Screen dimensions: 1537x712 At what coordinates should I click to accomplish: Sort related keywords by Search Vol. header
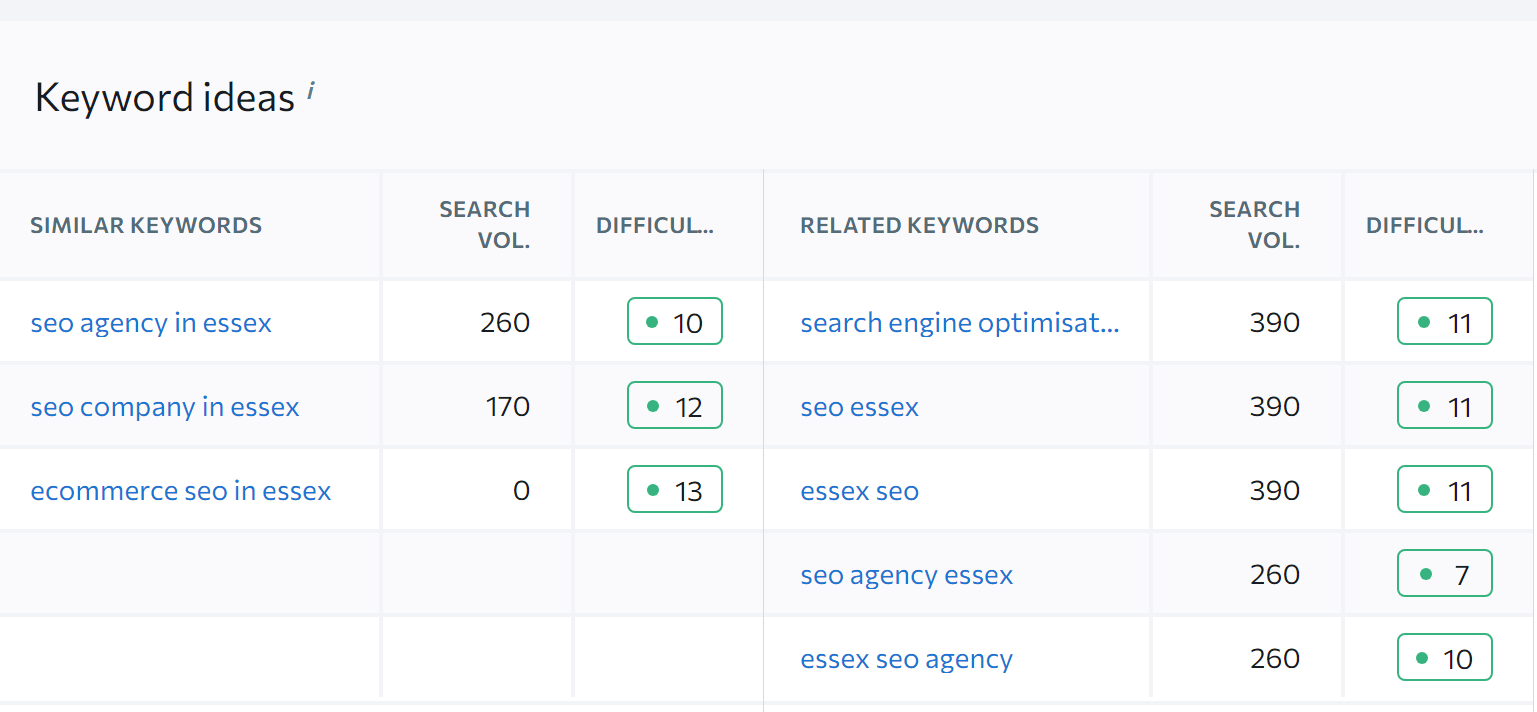click(1255, 225)
